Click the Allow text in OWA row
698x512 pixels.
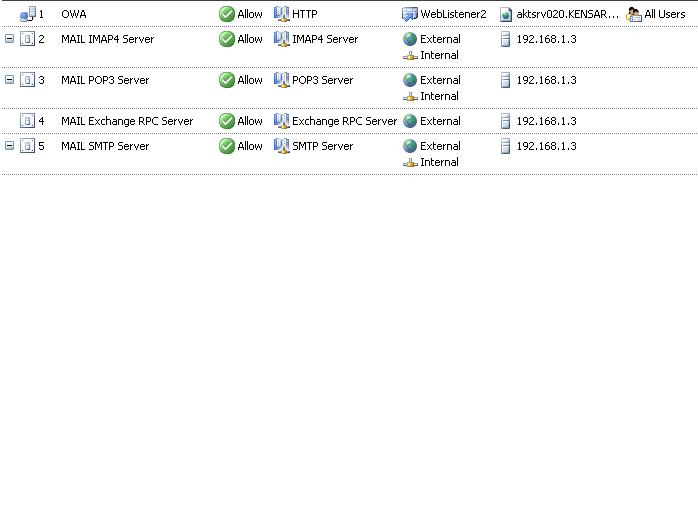pyautogui.click(x=250, y=14)
